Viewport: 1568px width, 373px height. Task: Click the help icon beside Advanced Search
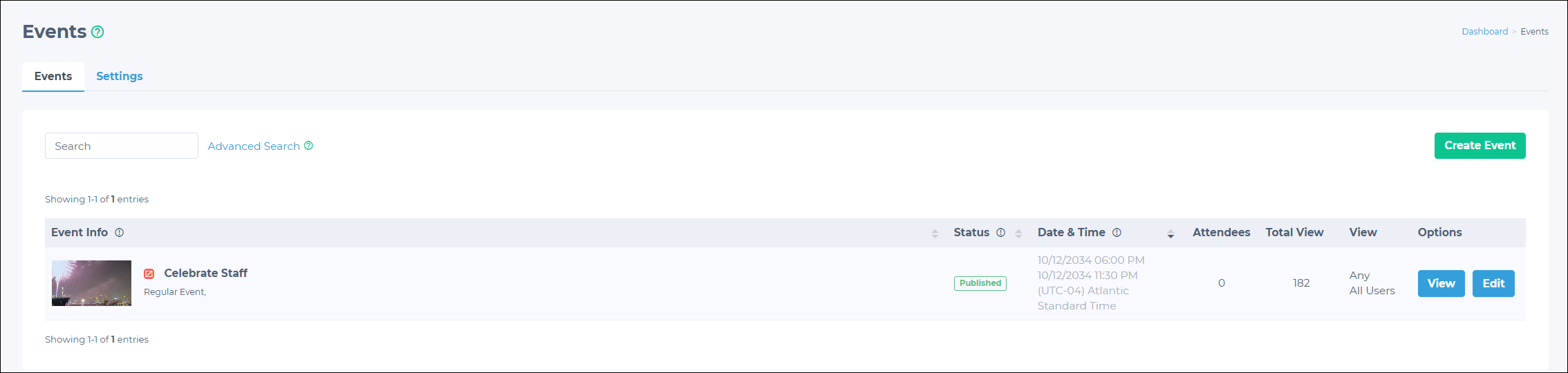click(308, 146)
